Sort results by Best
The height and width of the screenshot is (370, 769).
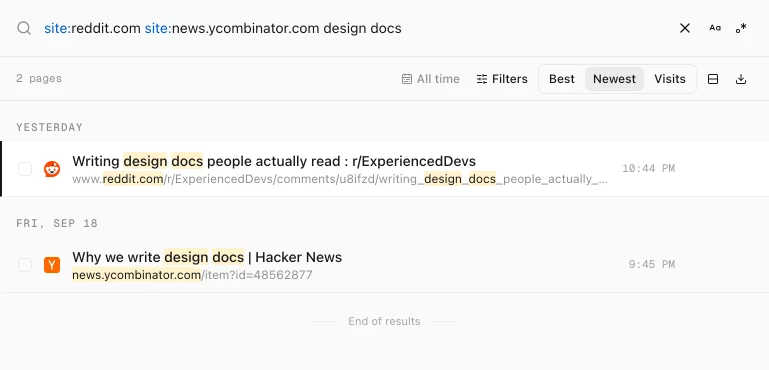[562, 79]
